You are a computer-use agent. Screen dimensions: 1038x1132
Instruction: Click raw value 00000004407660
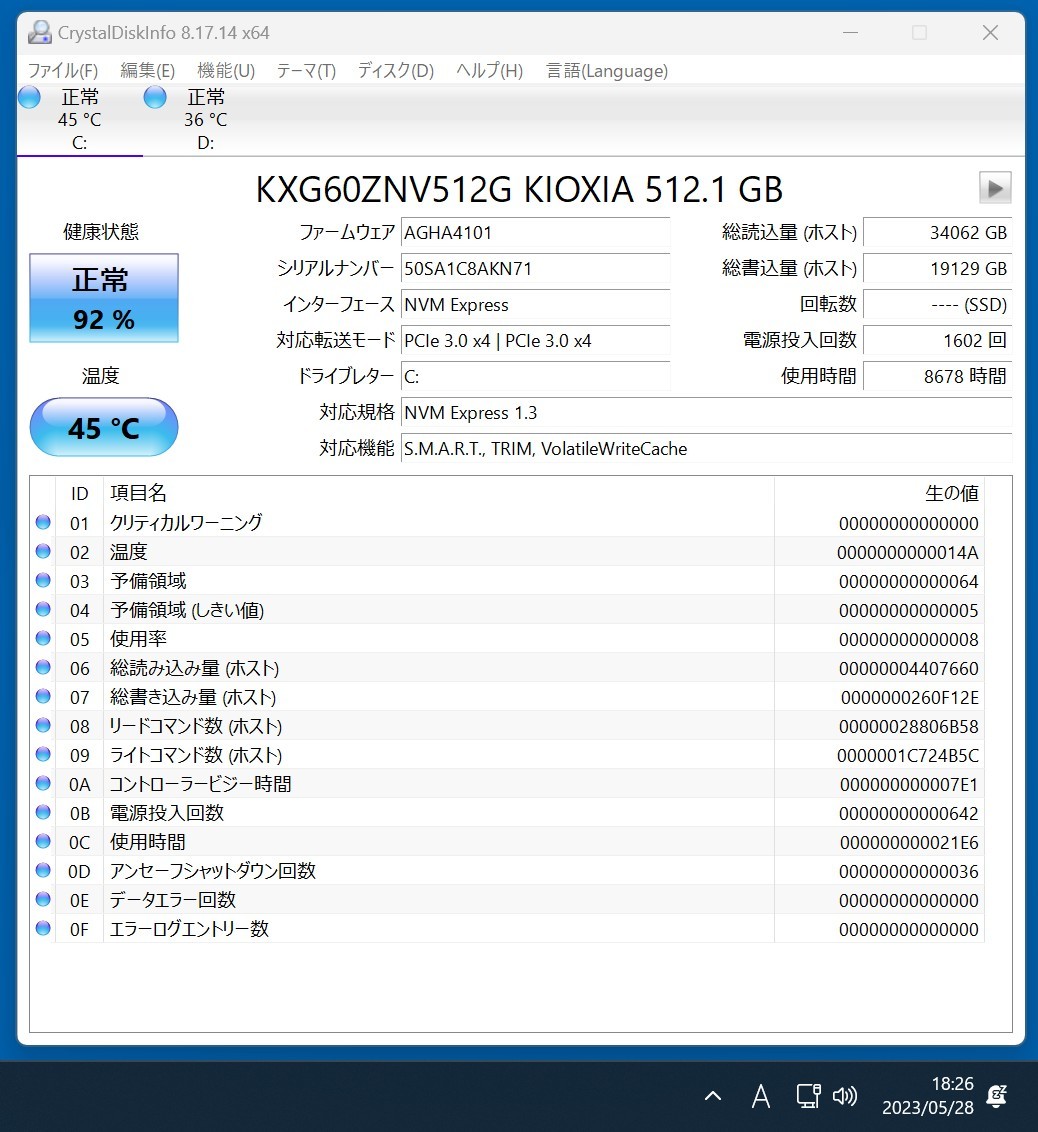click(908, 669)
